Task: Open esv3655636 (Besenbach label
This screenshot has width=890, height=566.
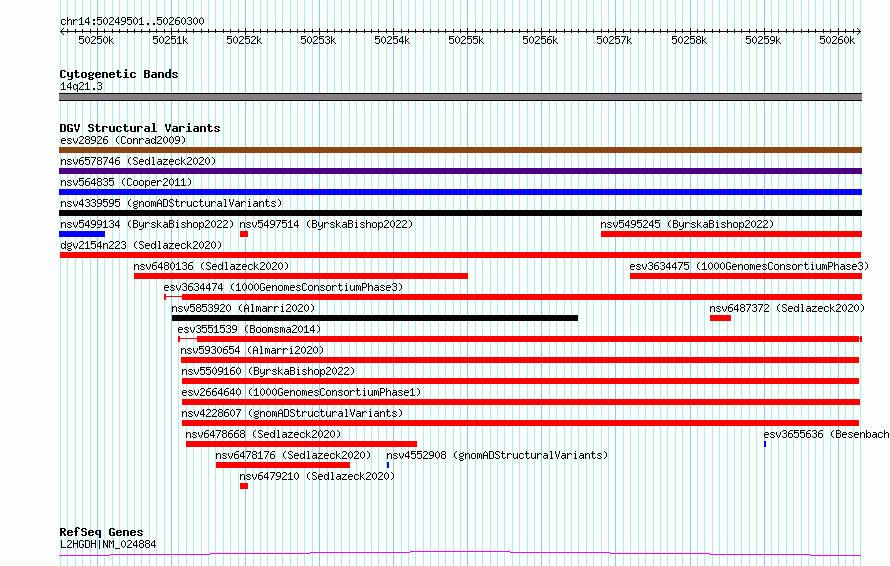Action: pyautogui.click(x=826, y=434)
